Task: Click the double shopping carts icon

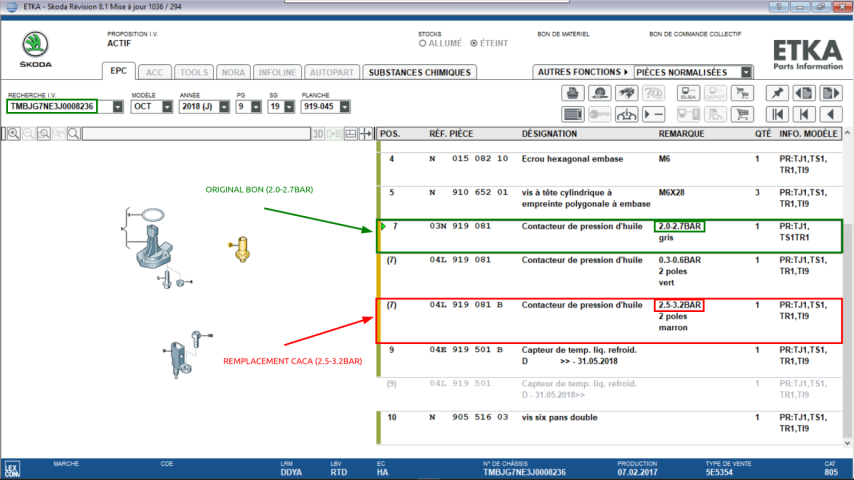Action: click(742, 93)
